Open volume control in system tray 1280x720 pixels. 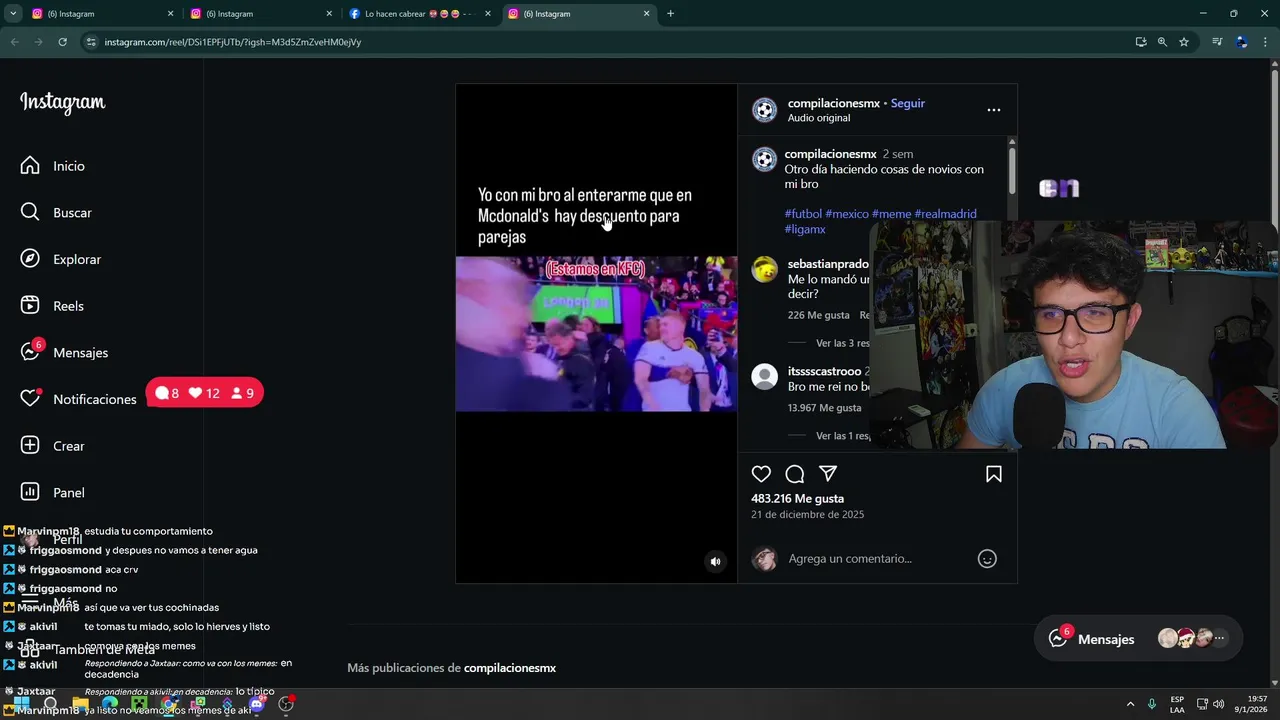click(1218, 704)
